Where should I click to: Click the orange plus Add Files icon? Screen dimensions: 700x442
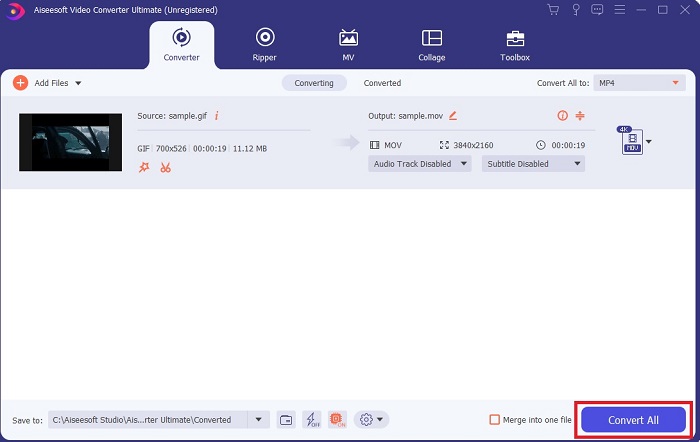click(x=20, y=83)
